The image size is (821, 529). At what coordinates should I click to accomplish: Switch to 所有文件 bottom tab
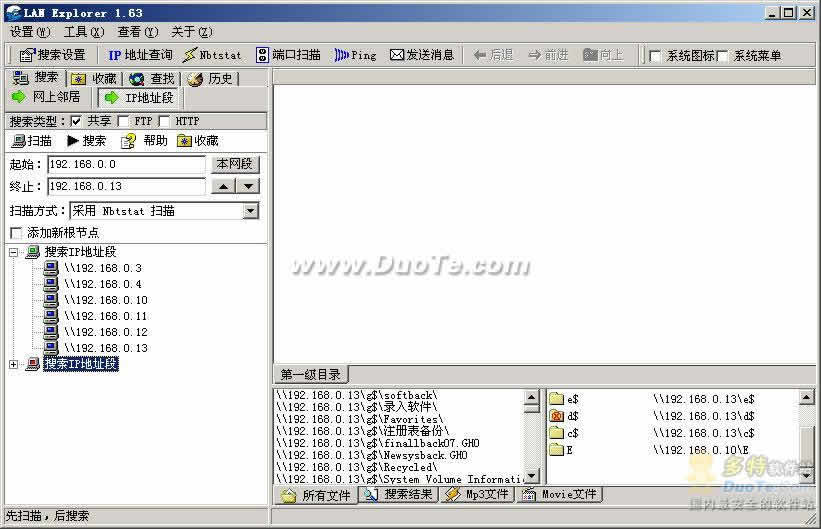[316, 495]
